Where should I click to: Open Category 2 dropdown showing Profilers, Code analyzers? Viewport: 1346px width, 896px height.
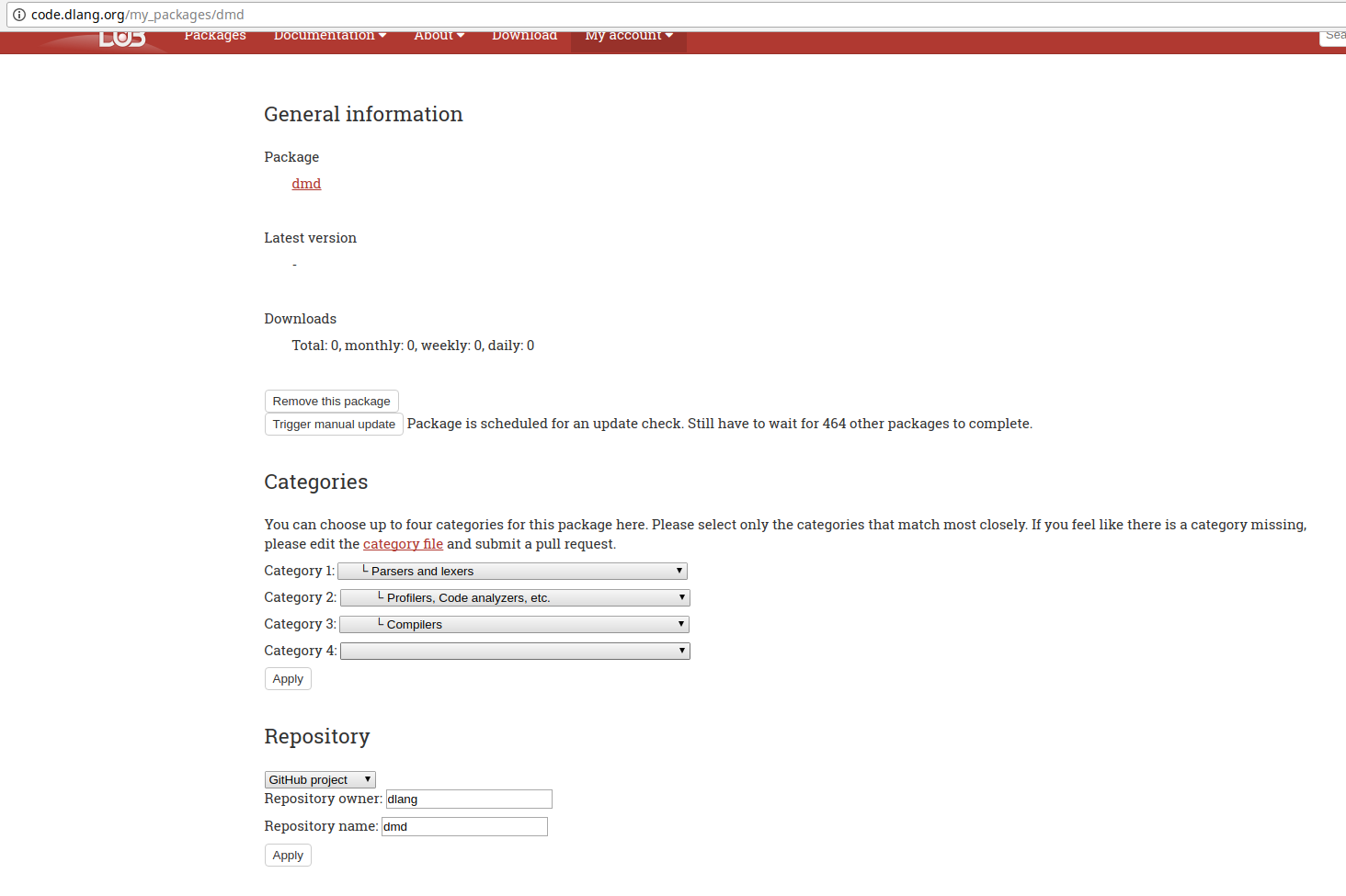515,597
